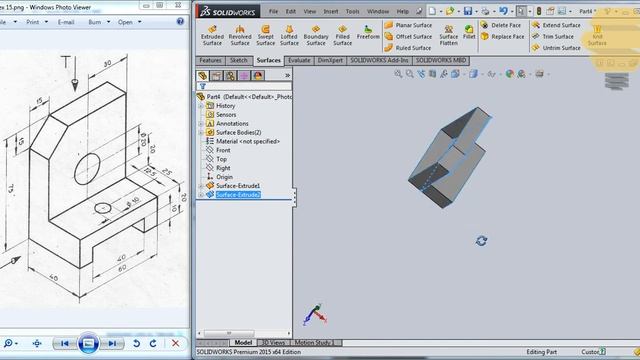
Task: Open the Freeform surface tool
Action: tap(368, 33)
